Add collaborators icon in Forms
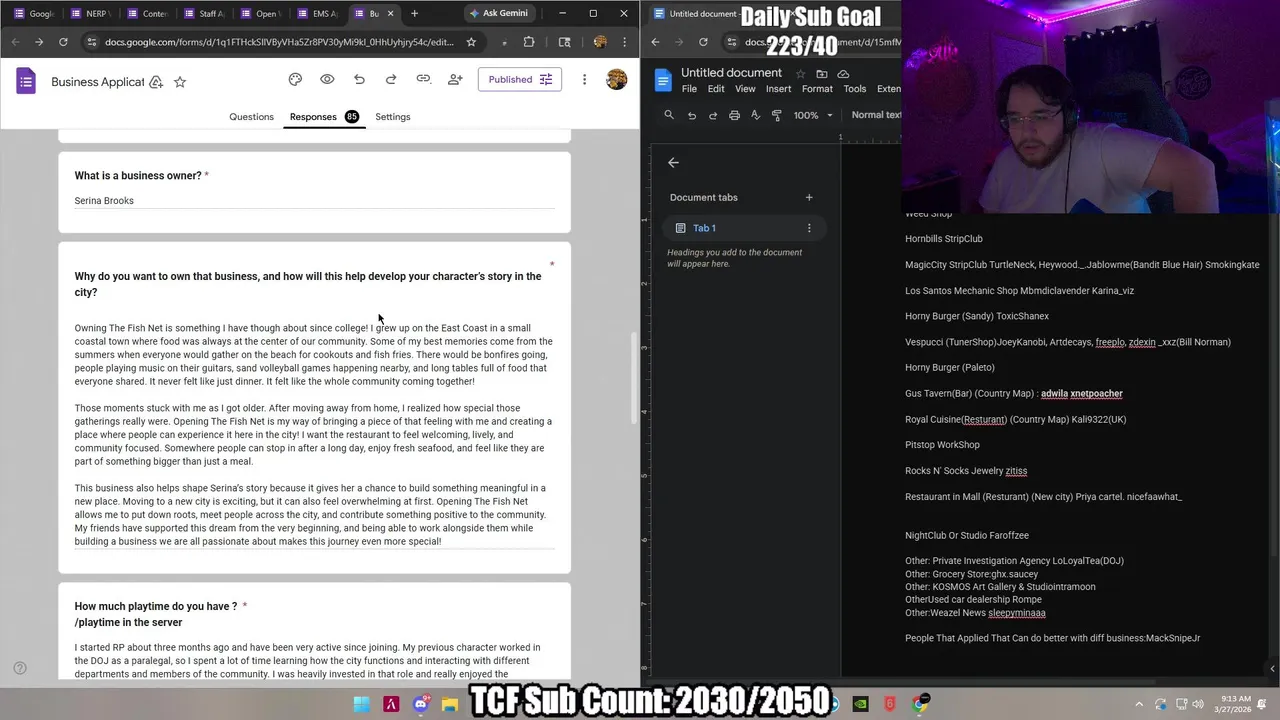Image resolution: width=1280 pixels, height=720 pixels. click(455, 79)
